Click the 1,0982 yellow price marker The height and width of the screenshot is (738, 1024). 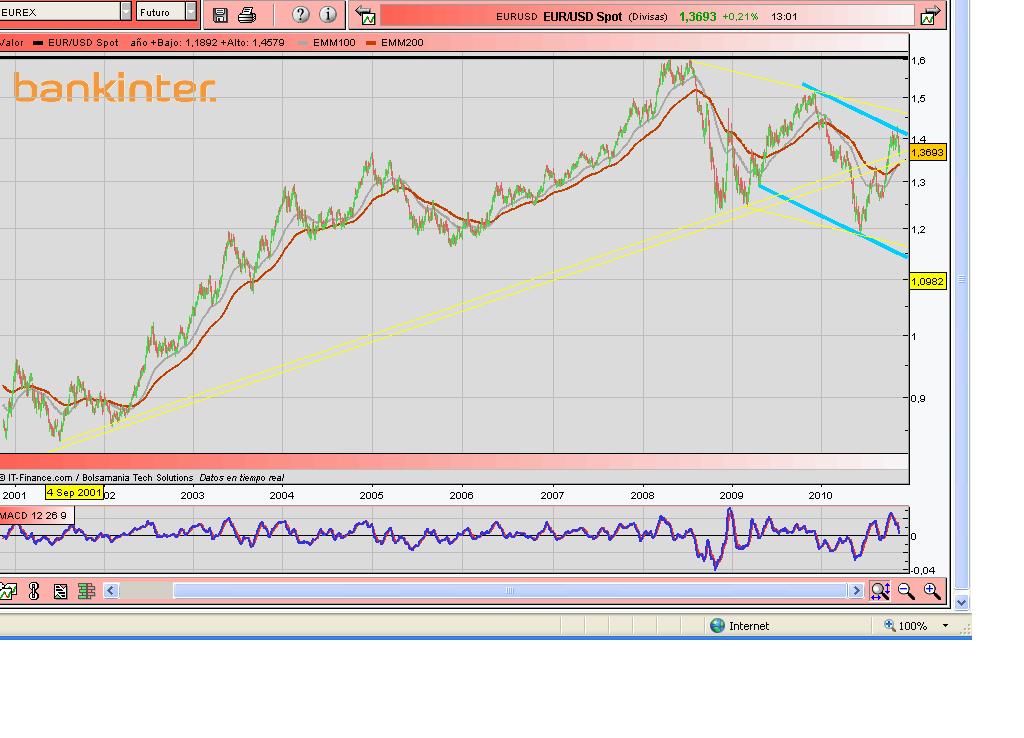pos(927,282)
